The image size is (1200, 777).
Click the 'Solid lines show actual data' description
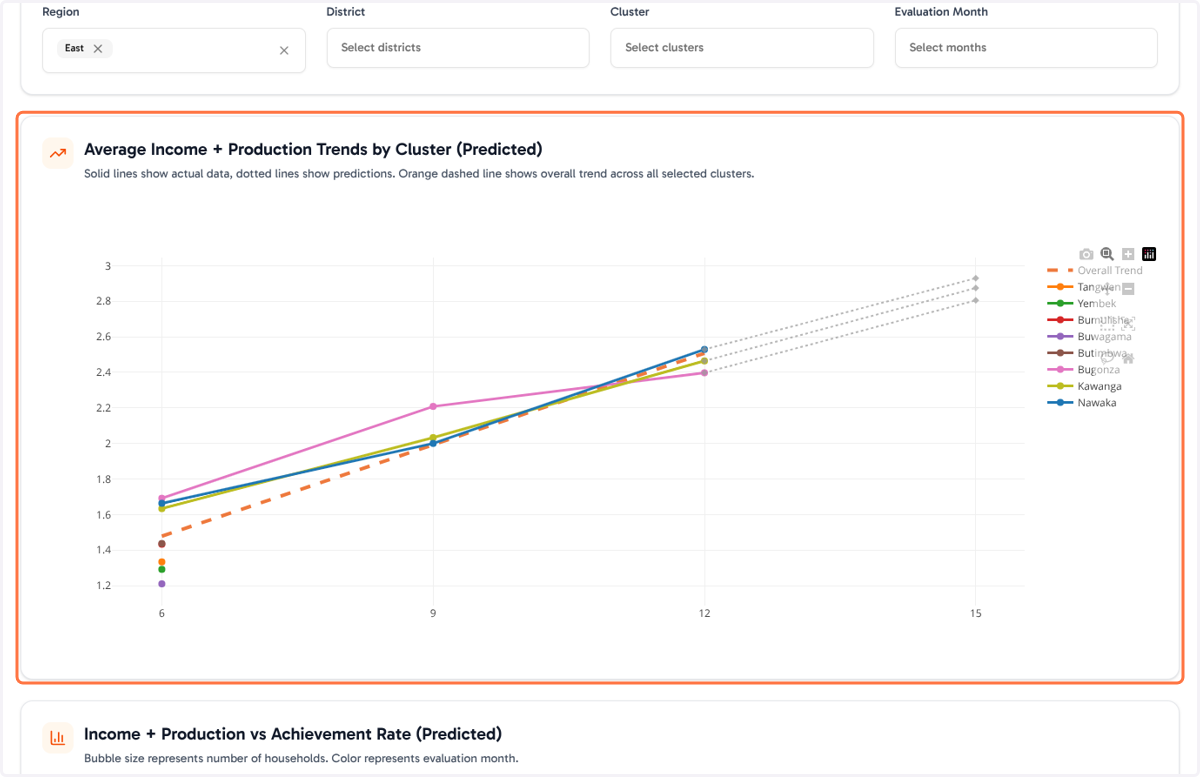tap(419, 173)
